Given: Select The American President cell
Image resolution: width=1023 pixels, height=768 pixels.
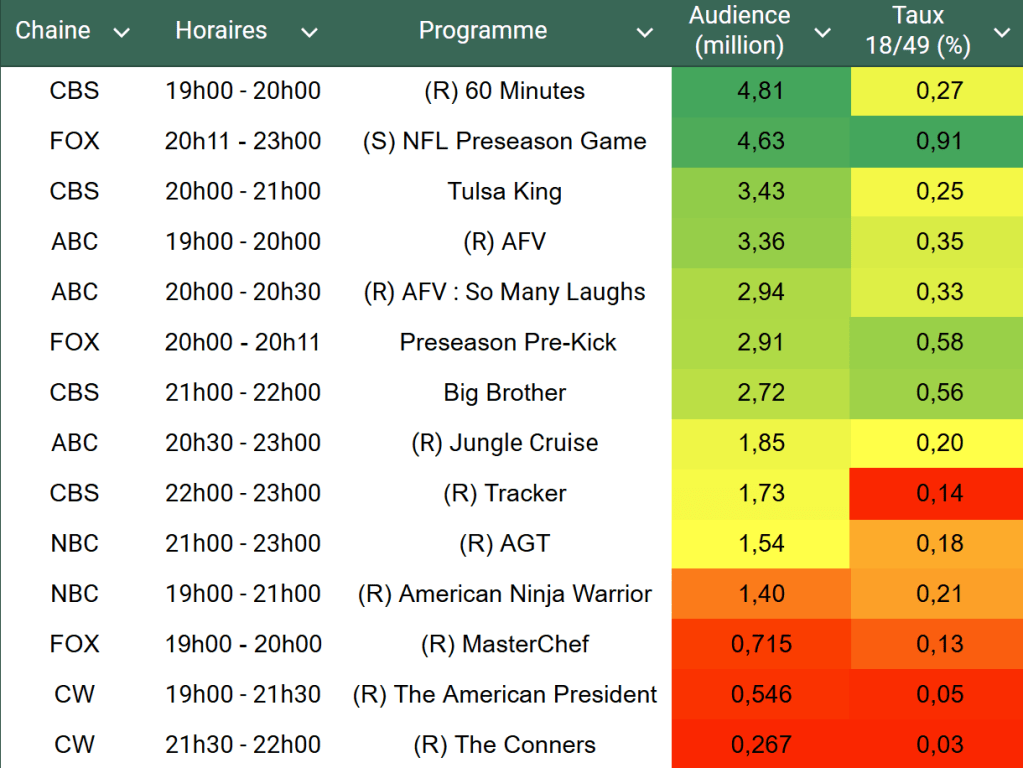Looking at the screenshot, I should [505, 695].
